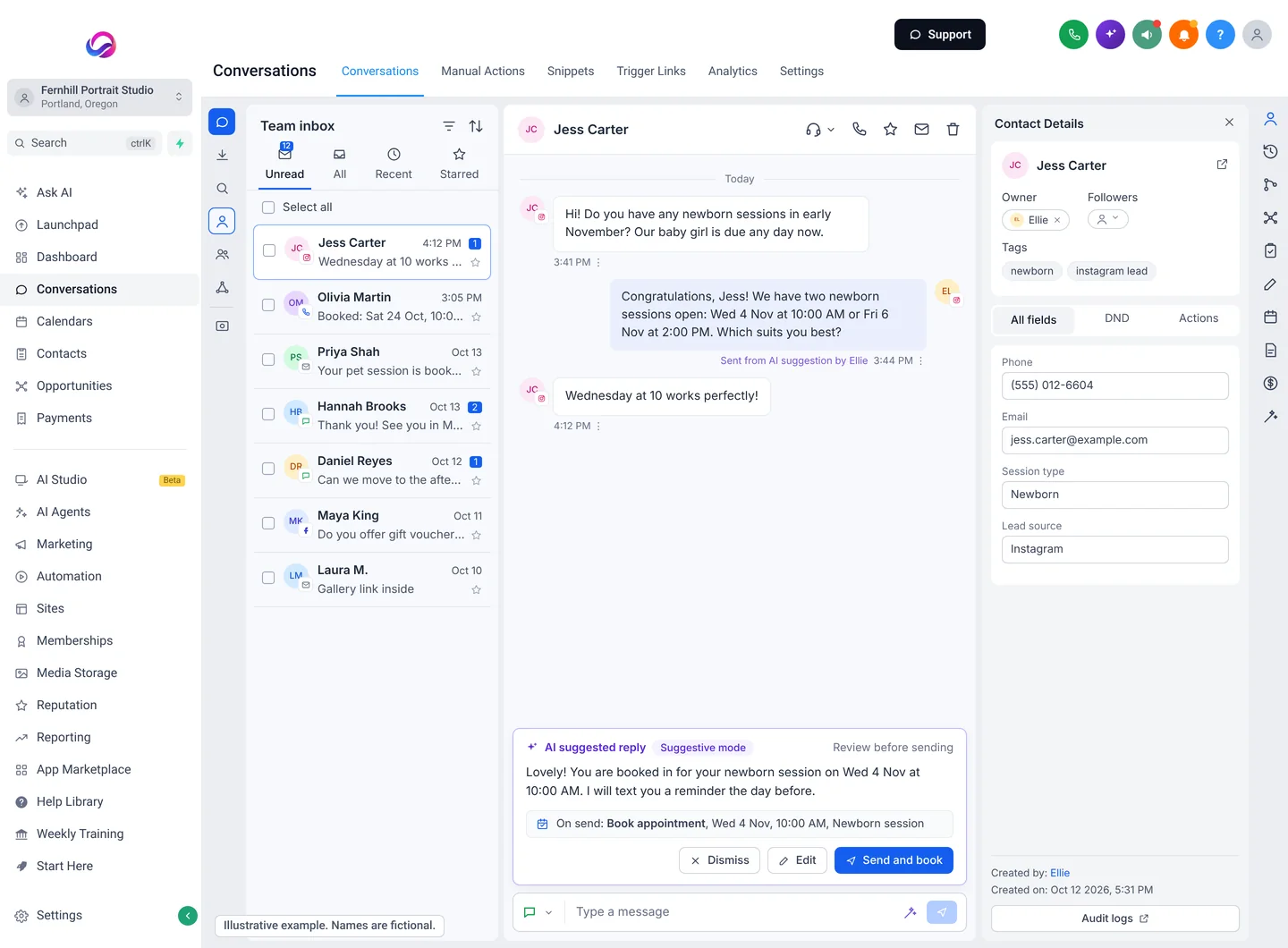
Task: Open the announcements megaphone icon
Action: pyautogui.click(x=1147, y=35)
